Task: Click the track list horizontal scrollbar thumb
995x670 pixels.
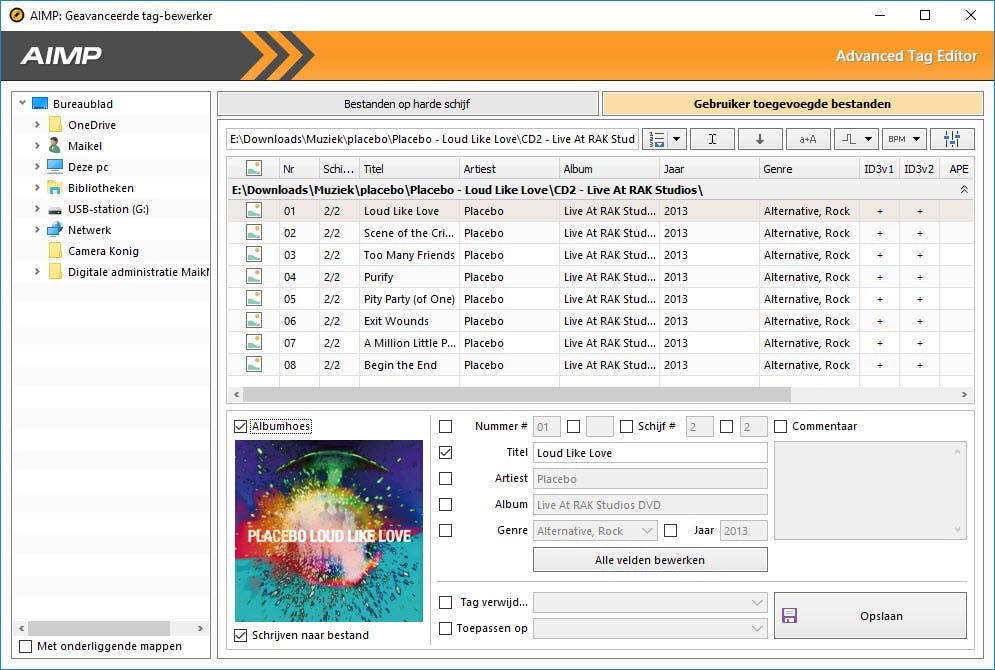Action: pos(517,395)
